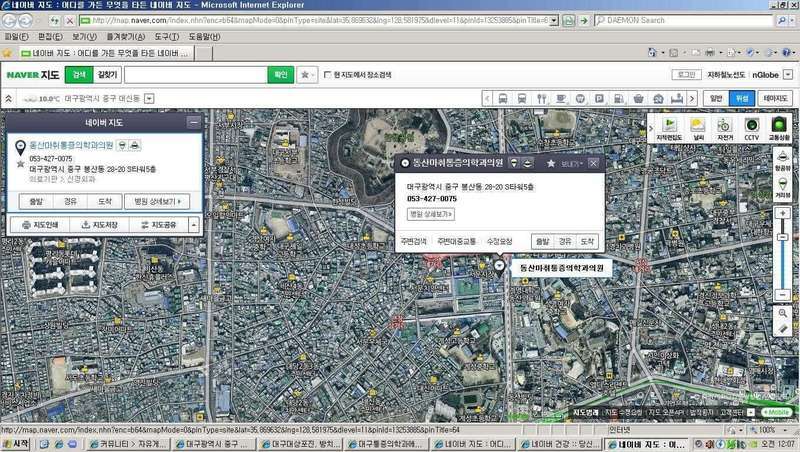Screen dimensions: 800x452
Task: Open the 보내기 send dropdown in popup
Action: point(572,164)
